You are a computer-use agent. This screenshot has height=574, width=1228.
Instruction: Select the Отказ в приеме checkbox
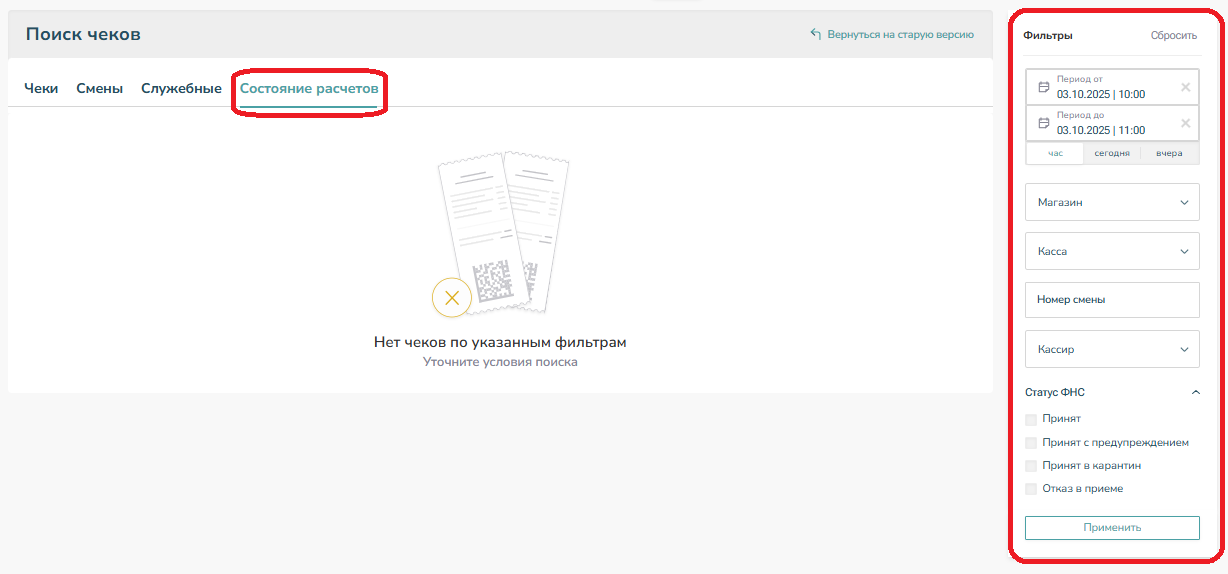click(x=1031, y=489)
